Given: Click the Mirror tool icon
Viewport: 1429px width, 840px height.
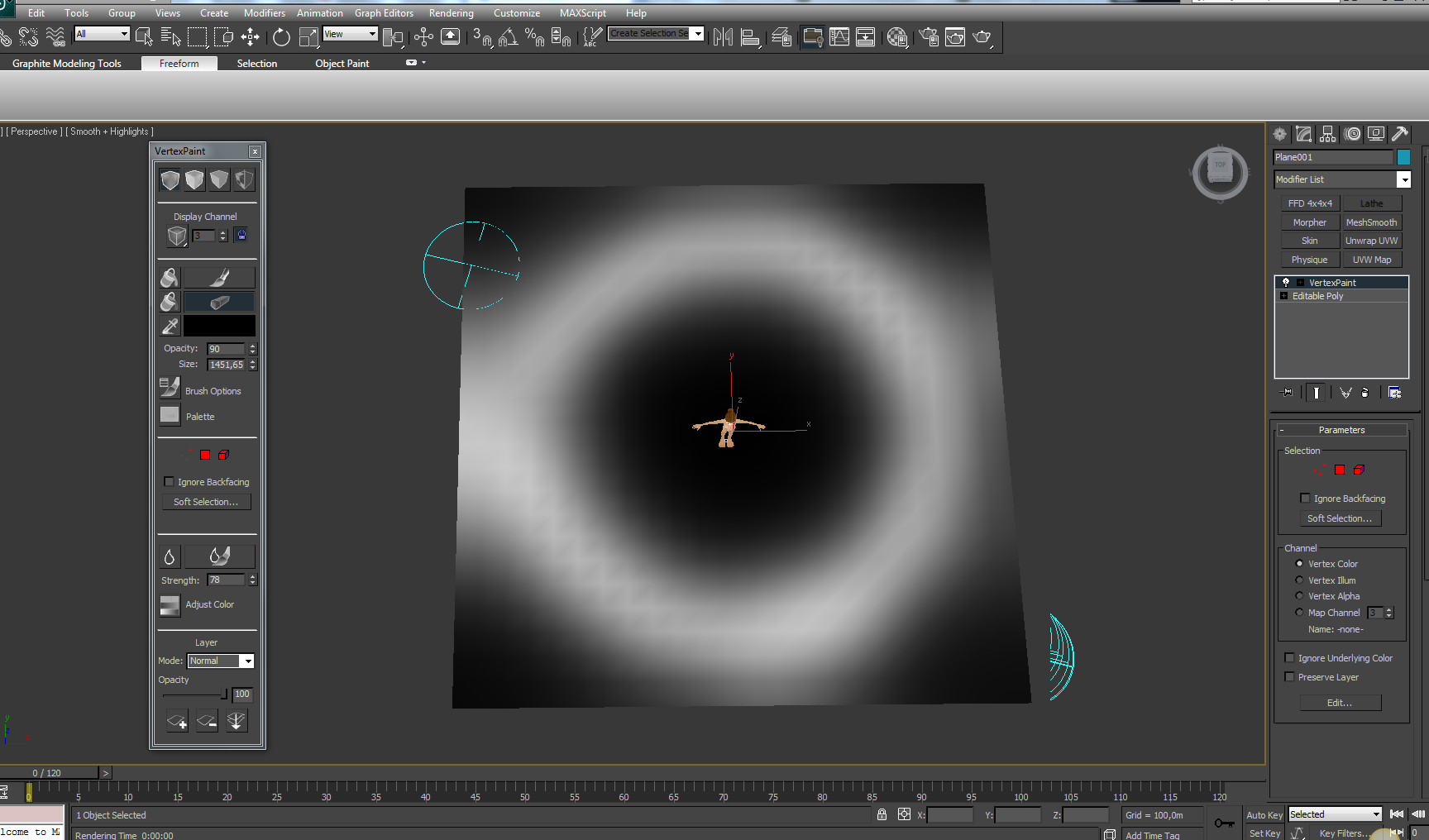Looking at the screenshot, I should 723,36.
